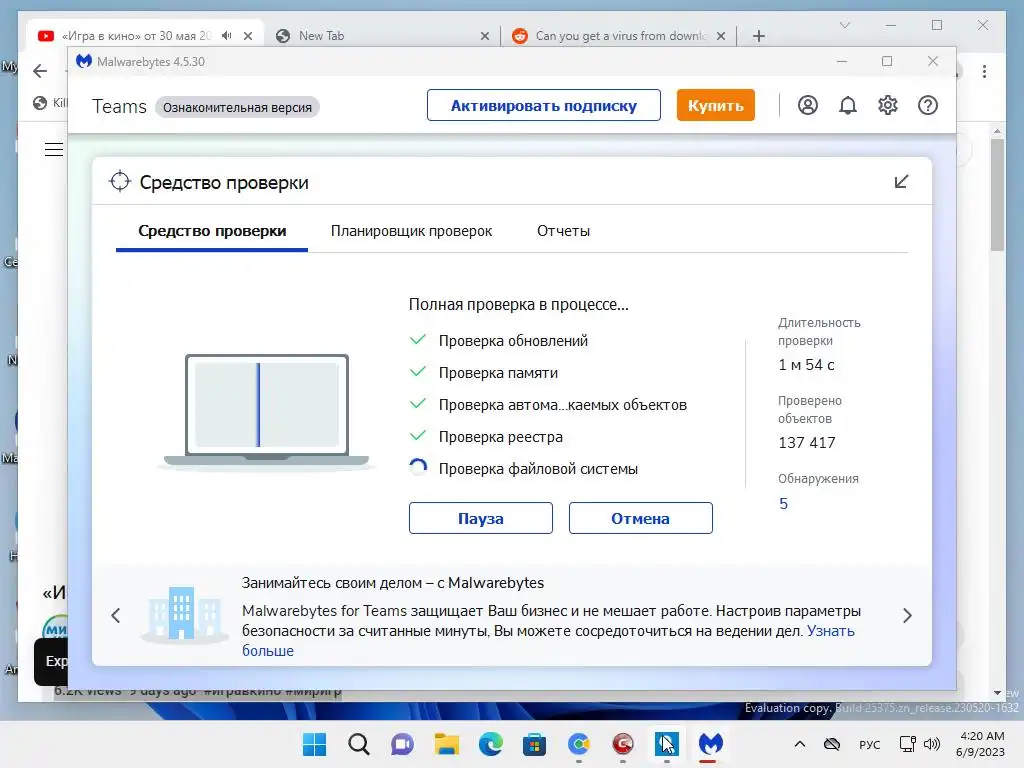The height and width of the screenshot is (768, 1024).
Task: Click the laptop scan illustration
Action: pyautogui.click(x=266, y=411)
